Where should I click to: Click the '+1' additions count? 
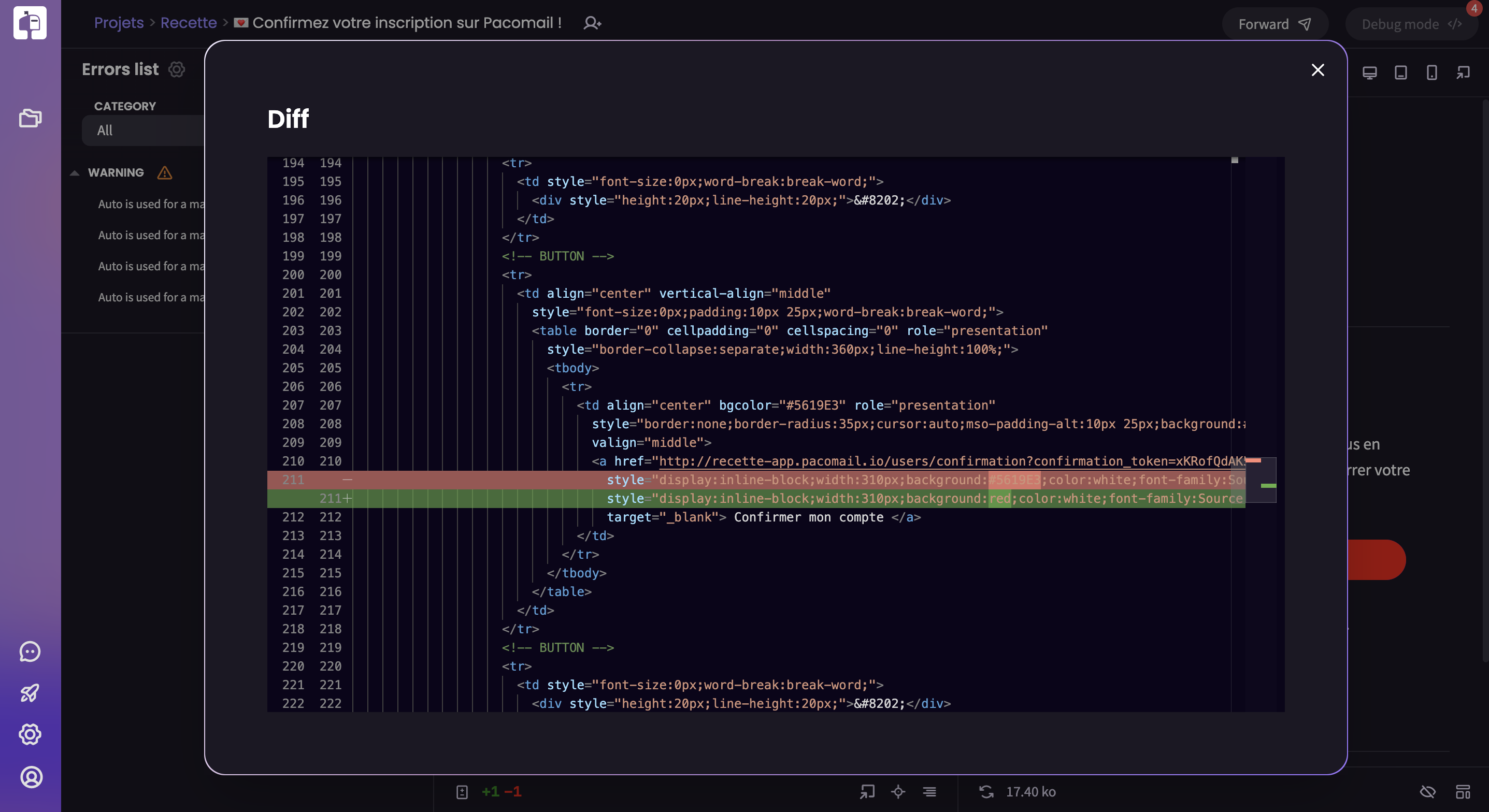(x=490, y=792)
